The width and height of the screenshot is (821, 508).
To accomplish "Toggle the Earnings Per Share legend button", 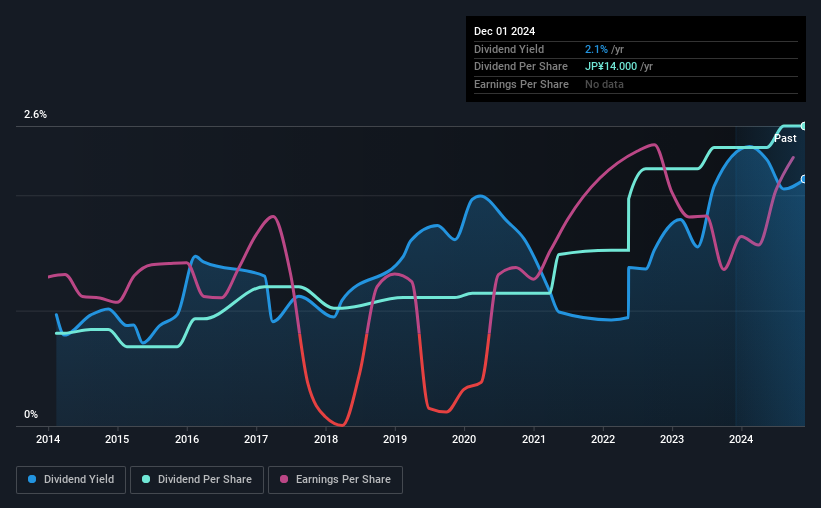I will 335,480.
